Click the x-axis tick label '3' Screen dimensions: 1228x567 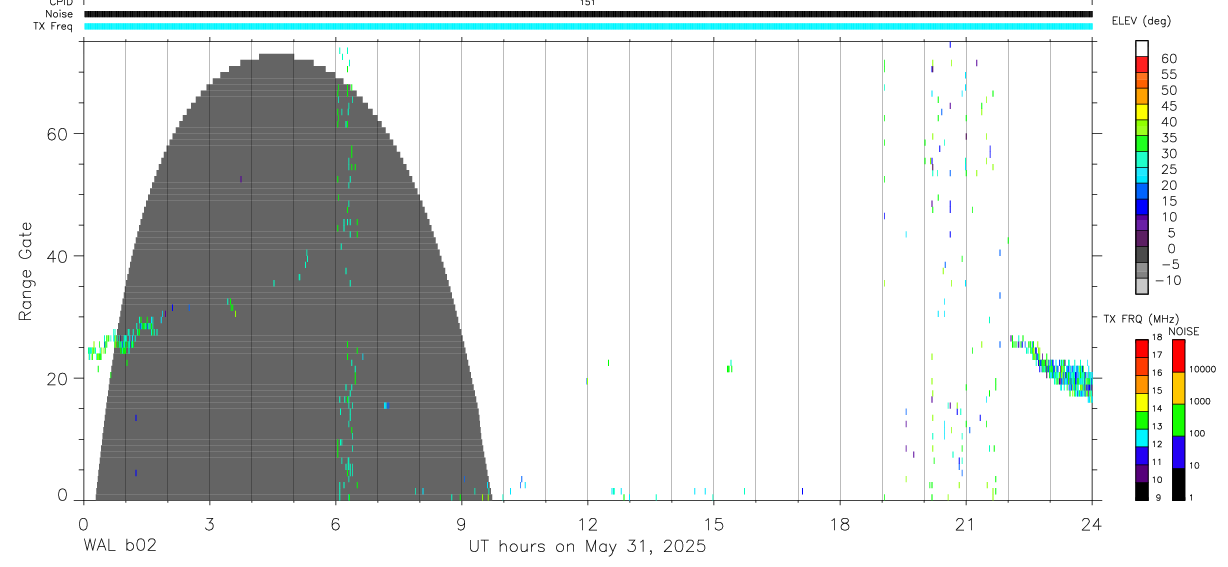[x=209, y=523]
